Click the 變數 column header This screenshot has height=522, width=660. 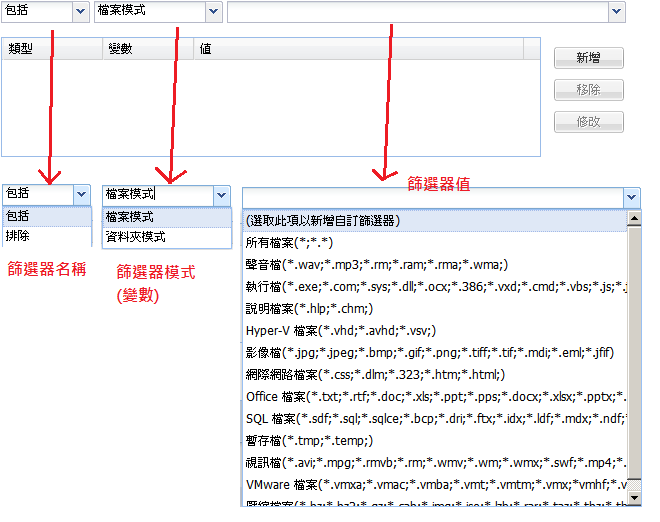[x=148, y=49]
